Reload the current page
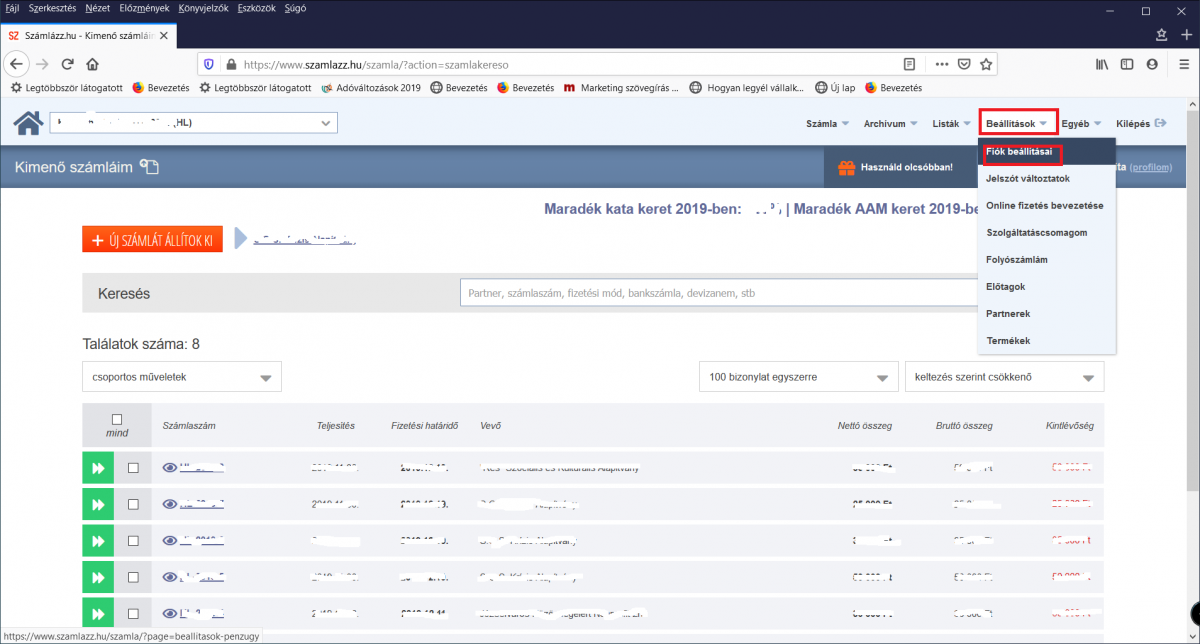Viewport: 1200px width, 644px height. click(x=67, y=64)
